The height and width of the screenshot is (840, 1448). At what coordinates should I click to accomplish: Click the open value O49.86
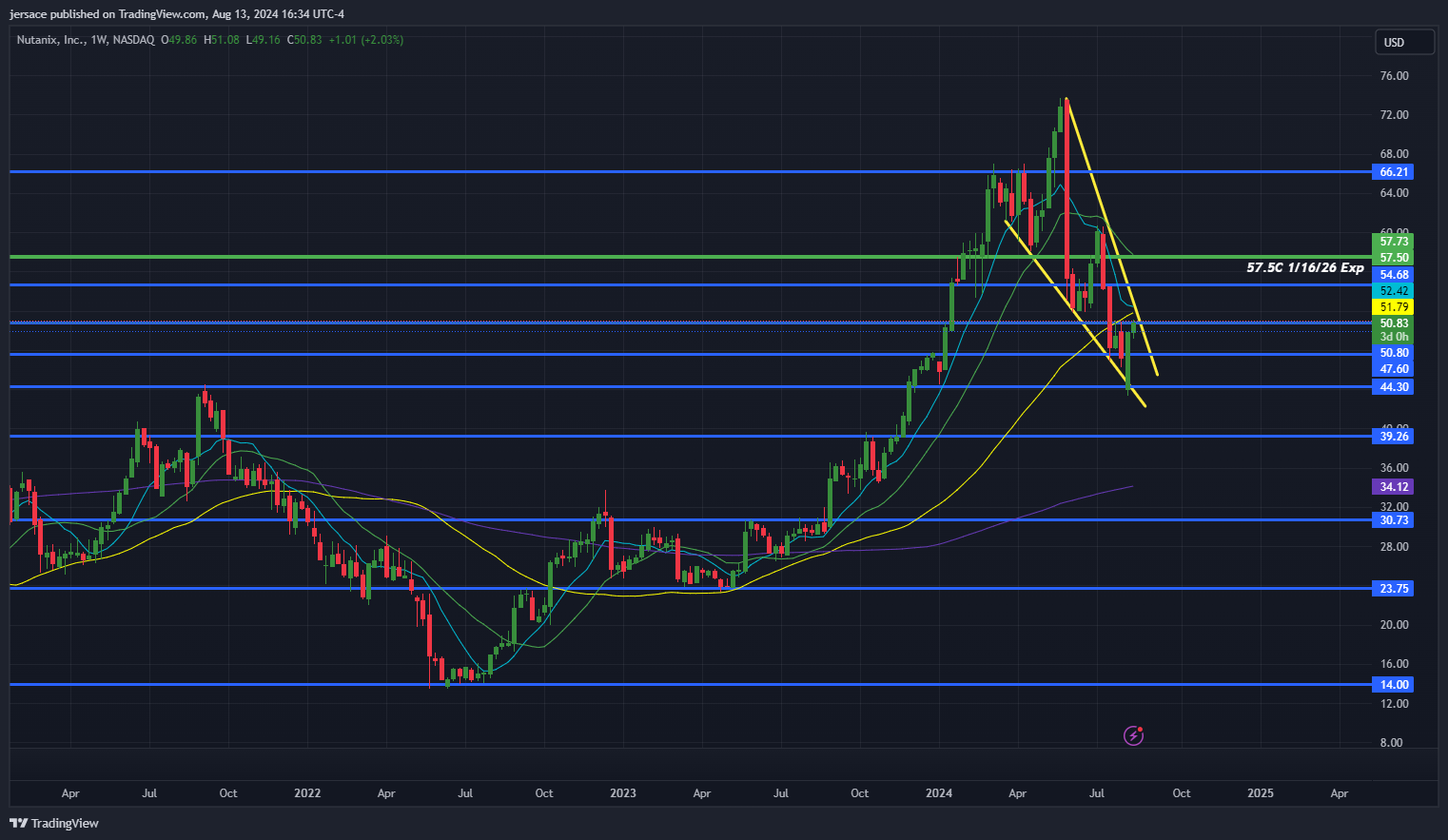pyautogui.click(x=179, y=40)
